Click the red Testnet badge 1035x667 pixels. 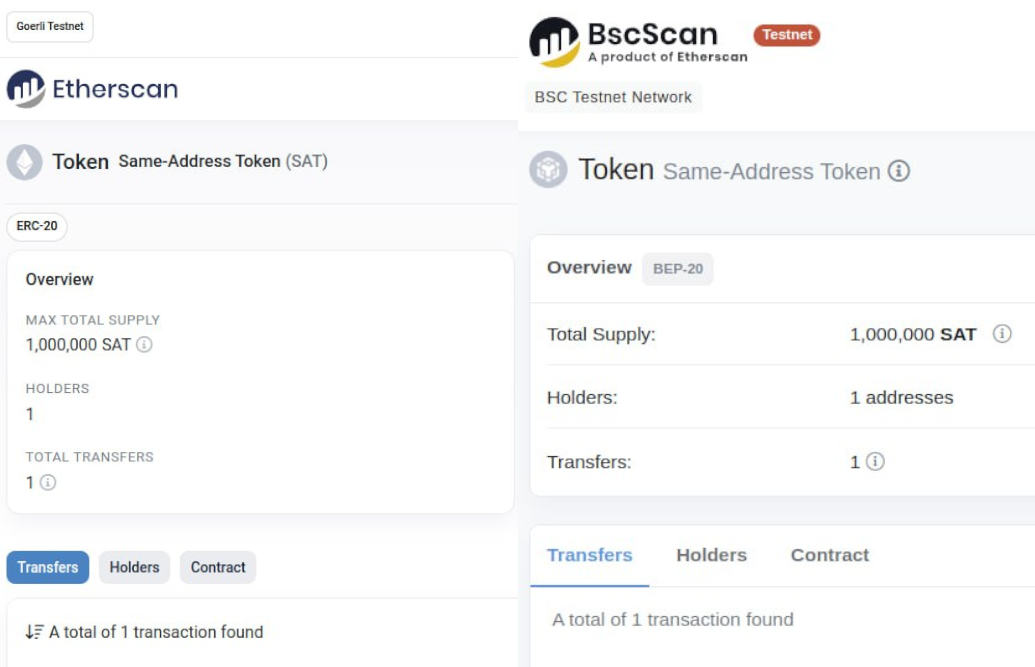(x=787, y=35)
